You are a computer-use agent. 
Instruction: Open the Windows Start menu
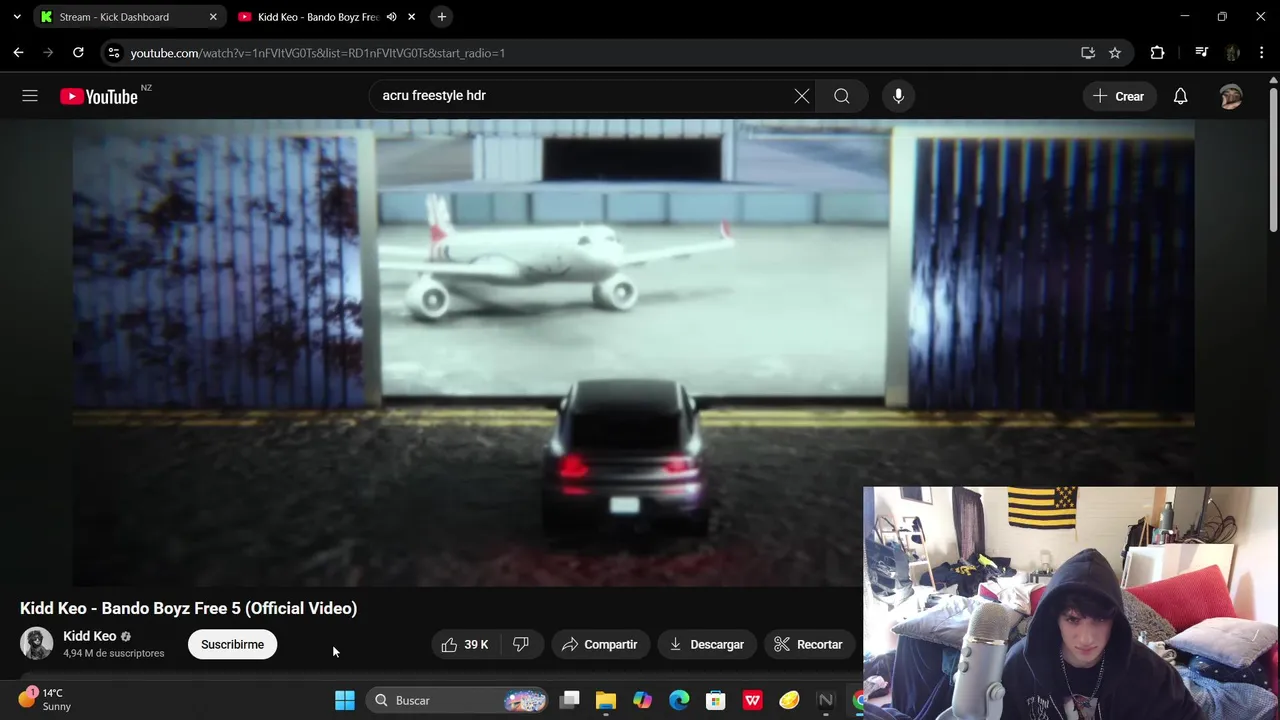click(345, 701)
